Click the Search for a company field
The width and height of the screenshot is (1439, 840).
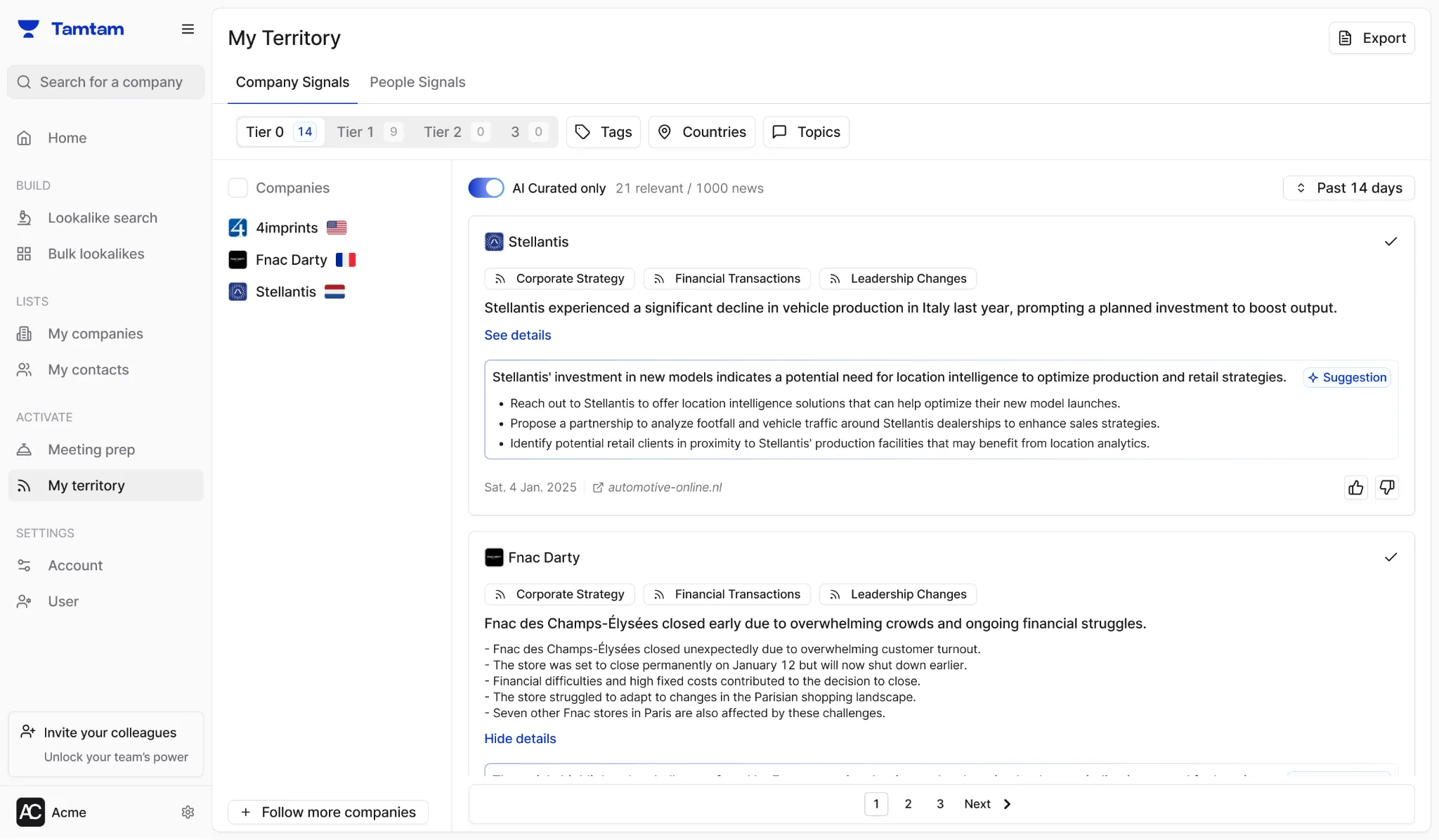coord(111,82)
